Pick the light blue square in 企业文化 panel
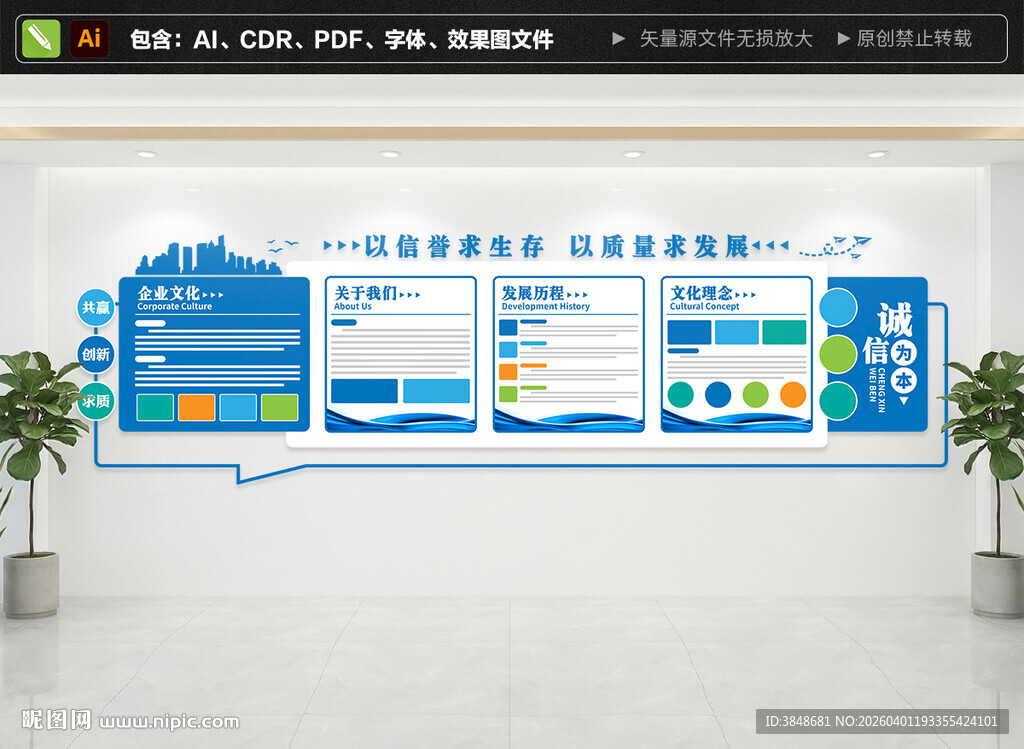Screen dimensions: 1024x749 point(238,407)
